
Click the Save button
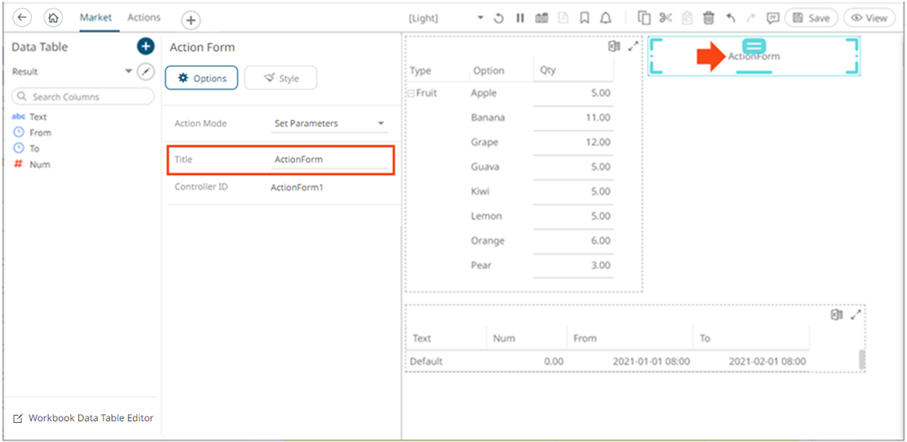click(810, 18)
